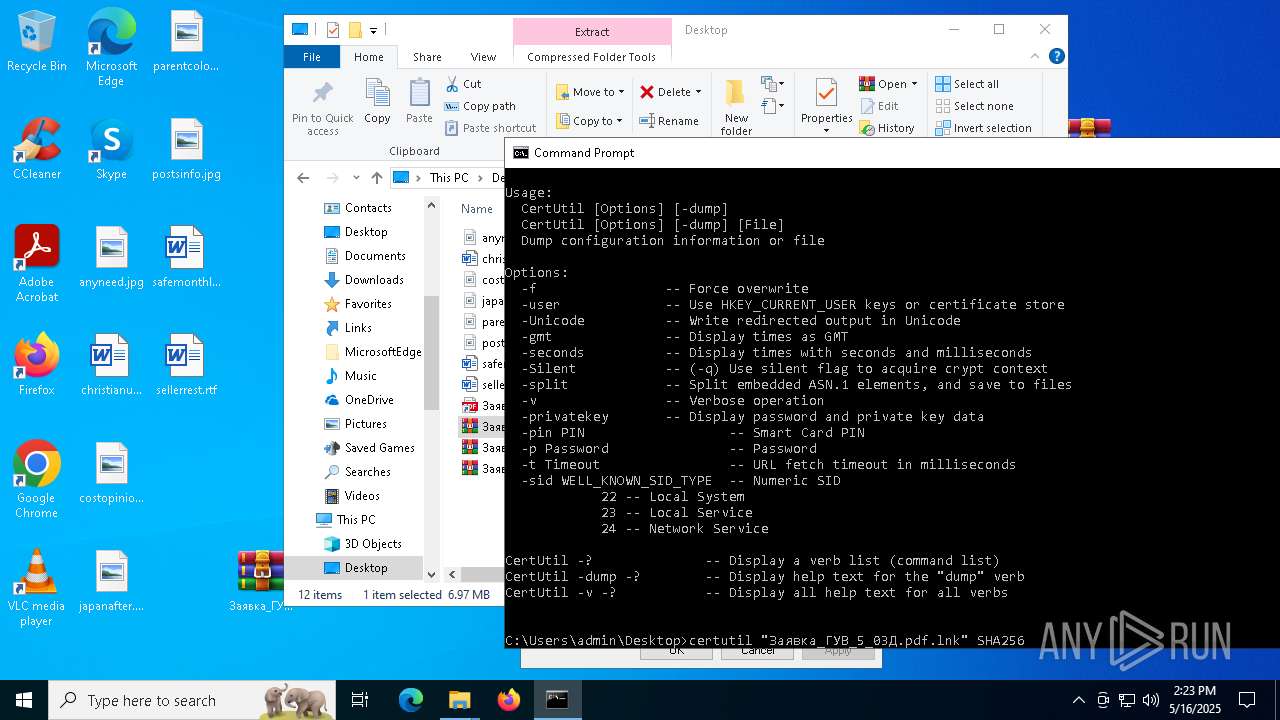Select costopinio image file on desktop
The height and width of the screenshot is (720, 1280).
coord(111,473)
